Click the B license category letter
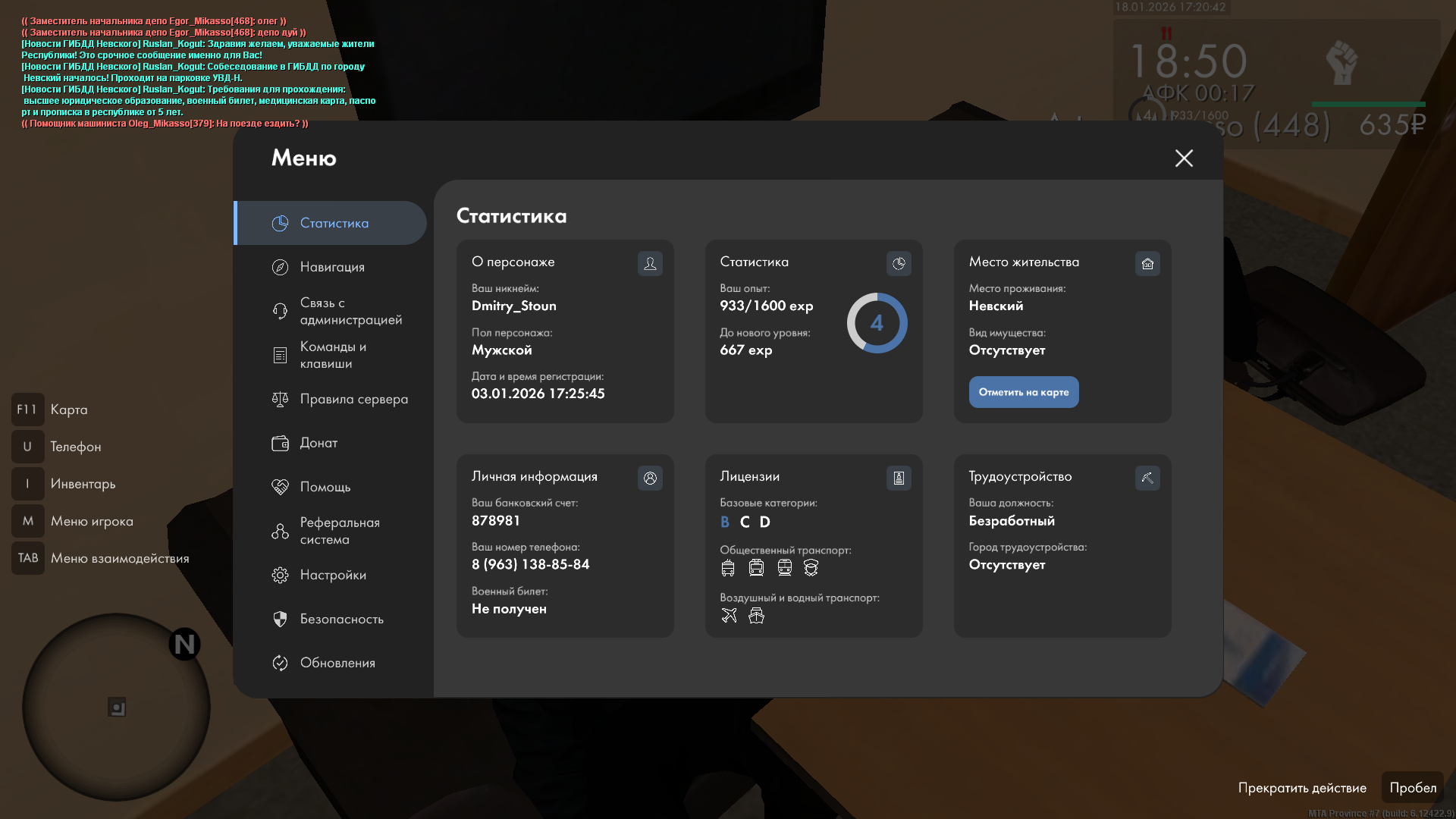 (x=725, y=522)
